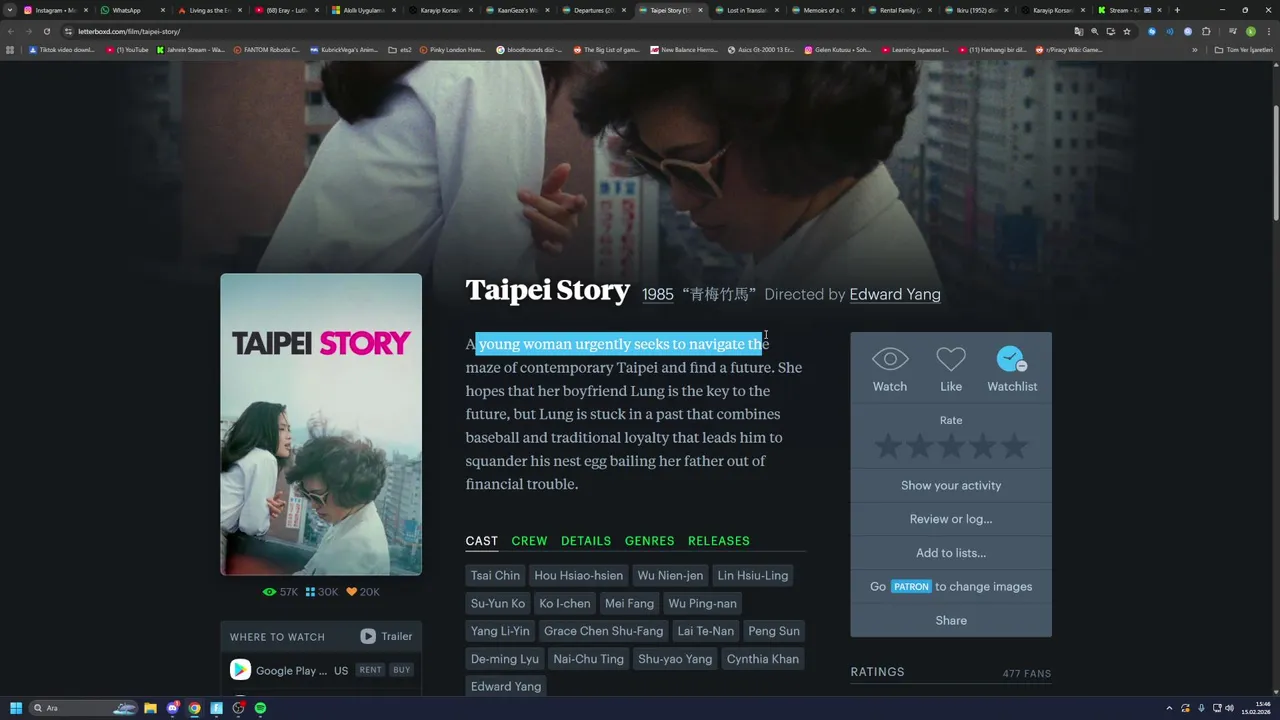Open a new tab with plus button

point(1177,10)
